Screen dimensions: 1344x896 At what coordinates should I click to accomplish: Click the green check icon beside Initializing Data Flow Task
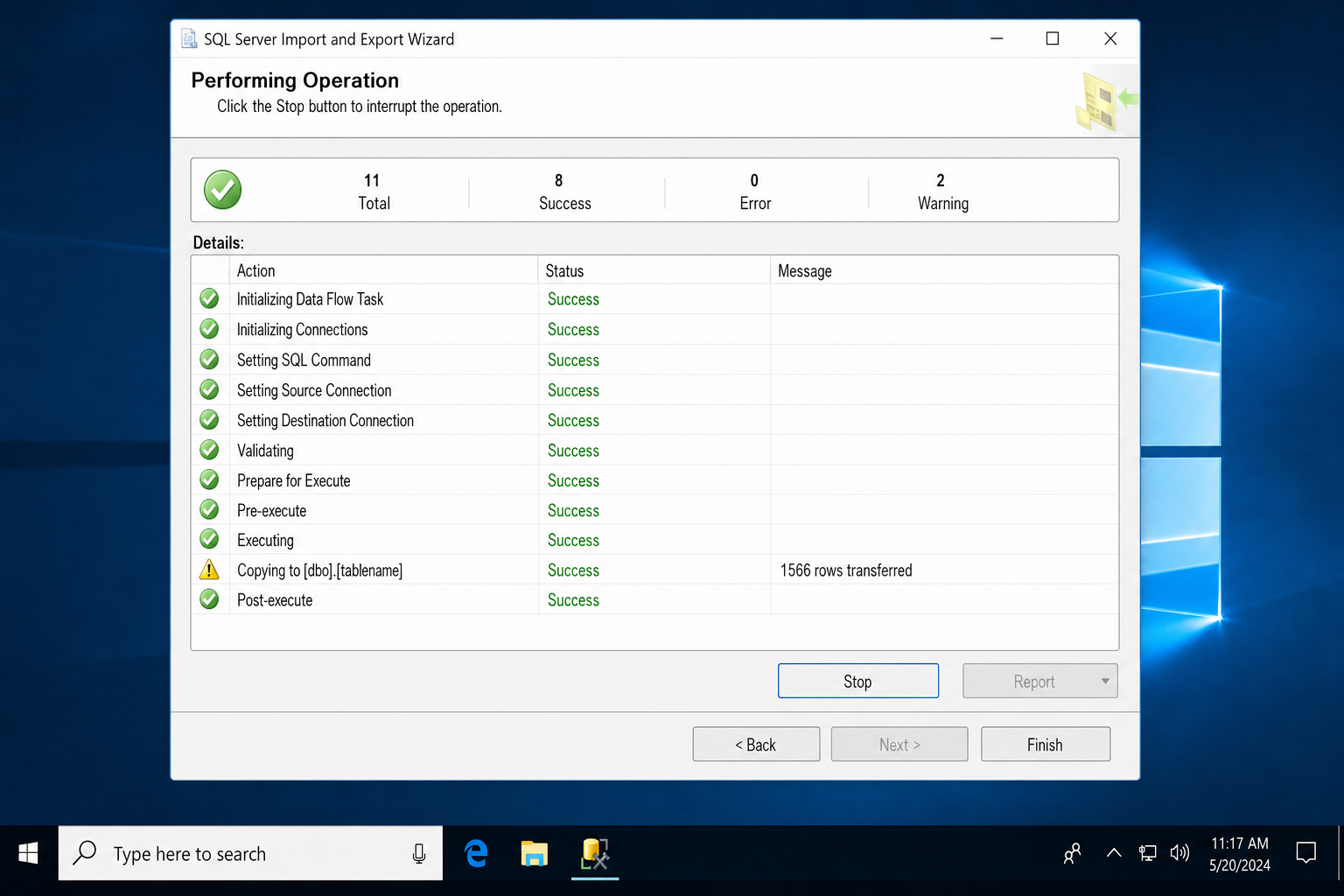[209, 298]
